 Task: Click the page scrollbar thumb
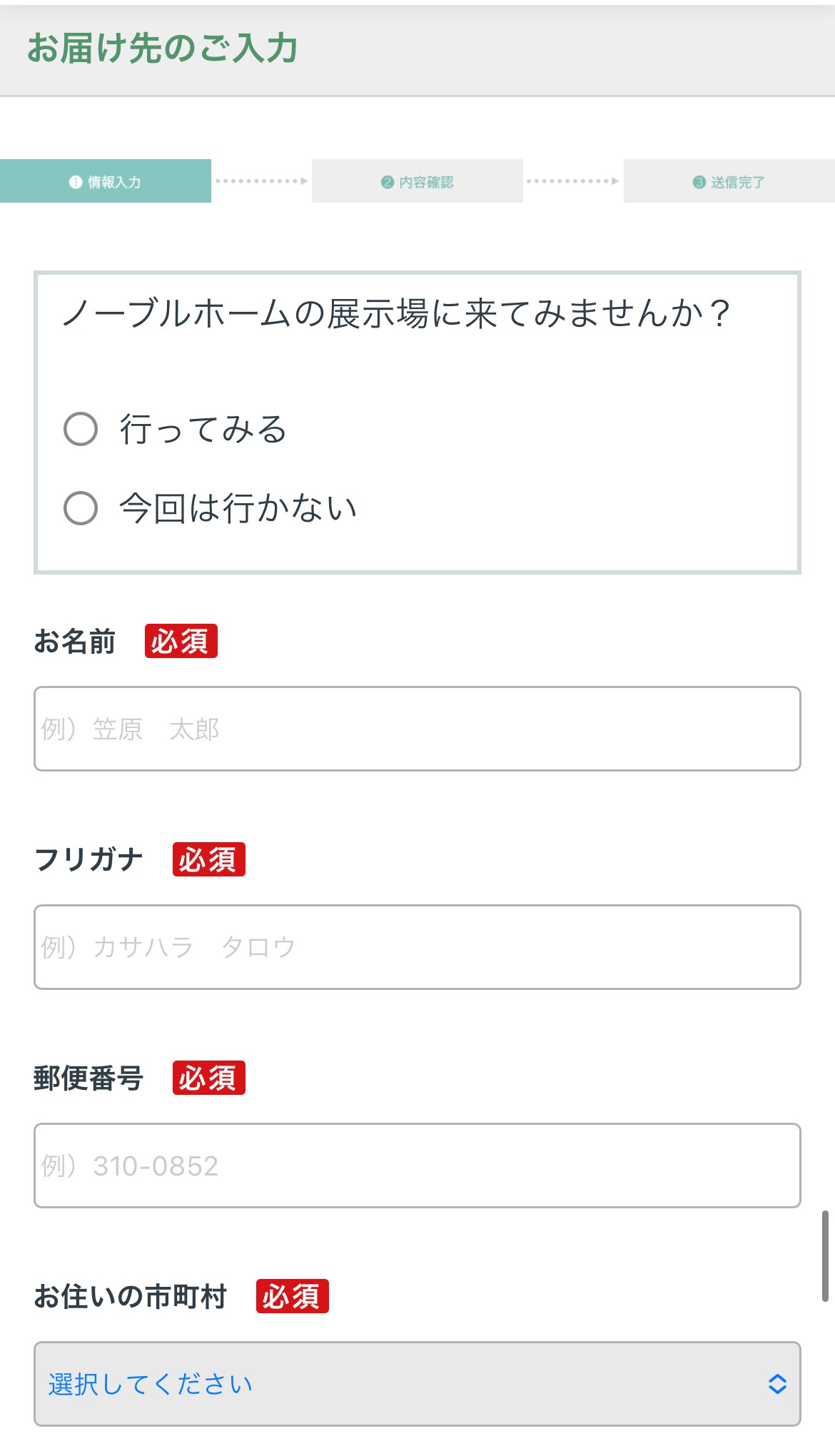point(825,1256)
